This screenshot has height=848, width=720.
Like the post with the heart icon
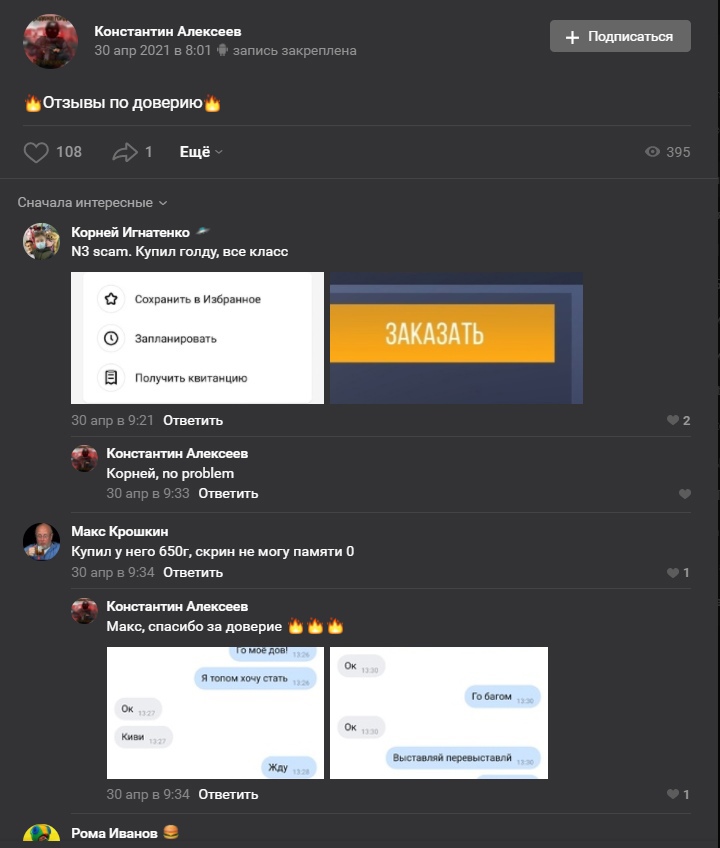(x=36, y=152)
